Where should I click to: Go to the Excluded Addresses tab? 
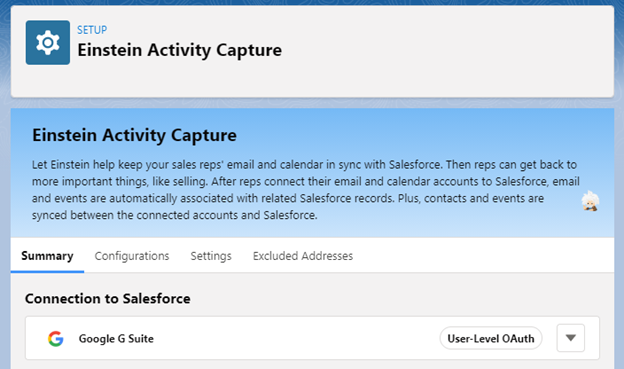303,256
